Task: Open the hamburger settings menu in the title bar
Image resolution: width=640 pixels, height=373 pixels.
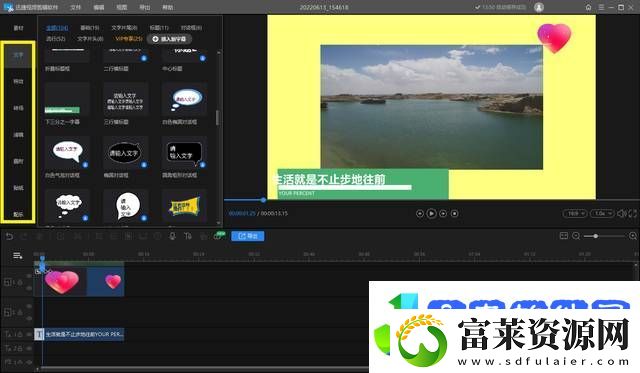Action: (601, 7)
